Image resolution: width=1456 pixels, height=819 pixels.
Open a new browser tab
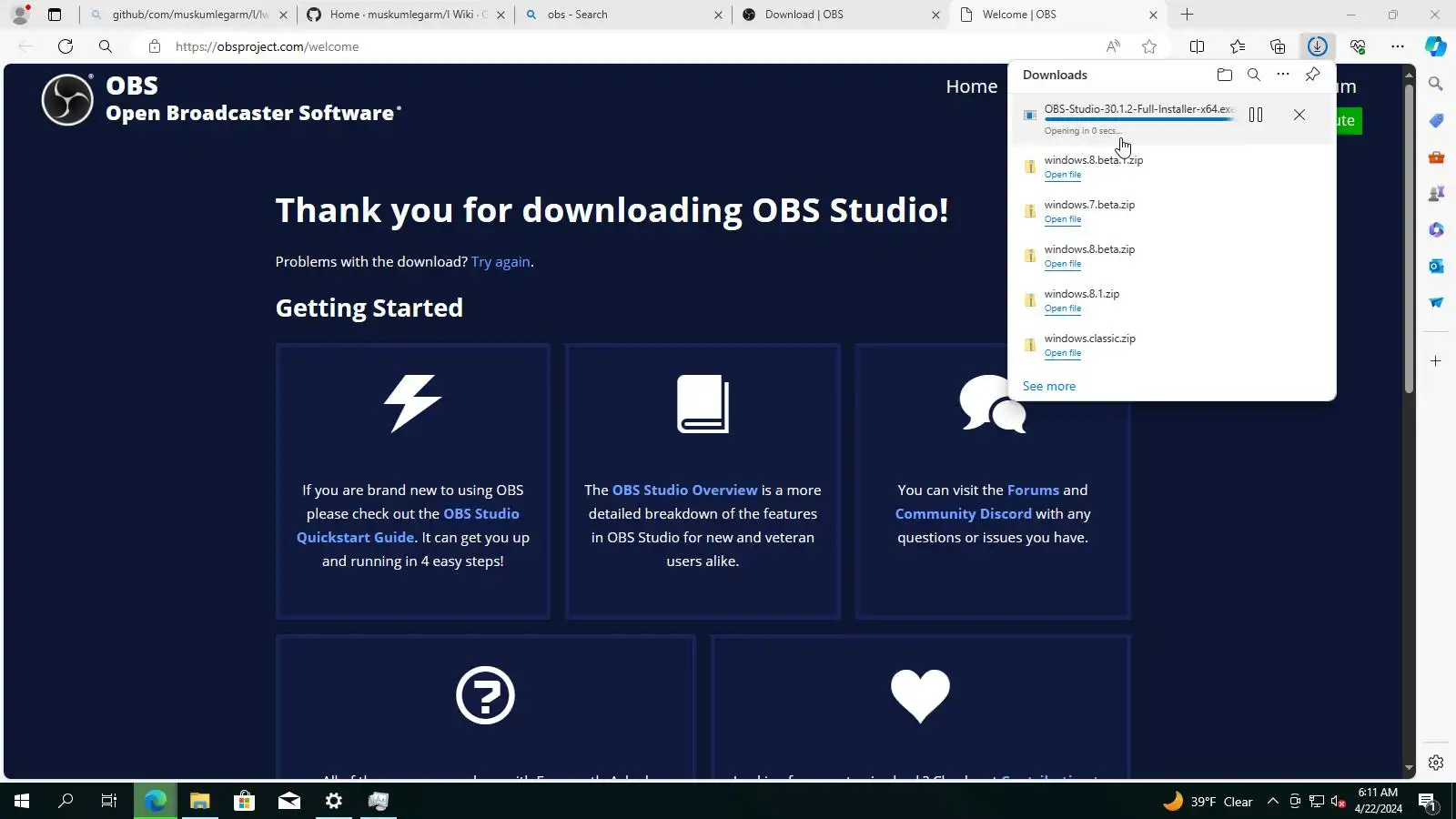pyautogui.click(x=1187, y=15)
